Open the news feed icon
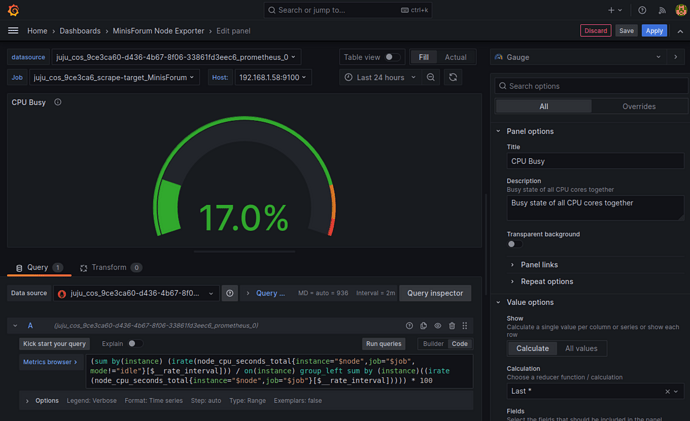This screenshot has width=690, height=421. [x=662, y=10]
